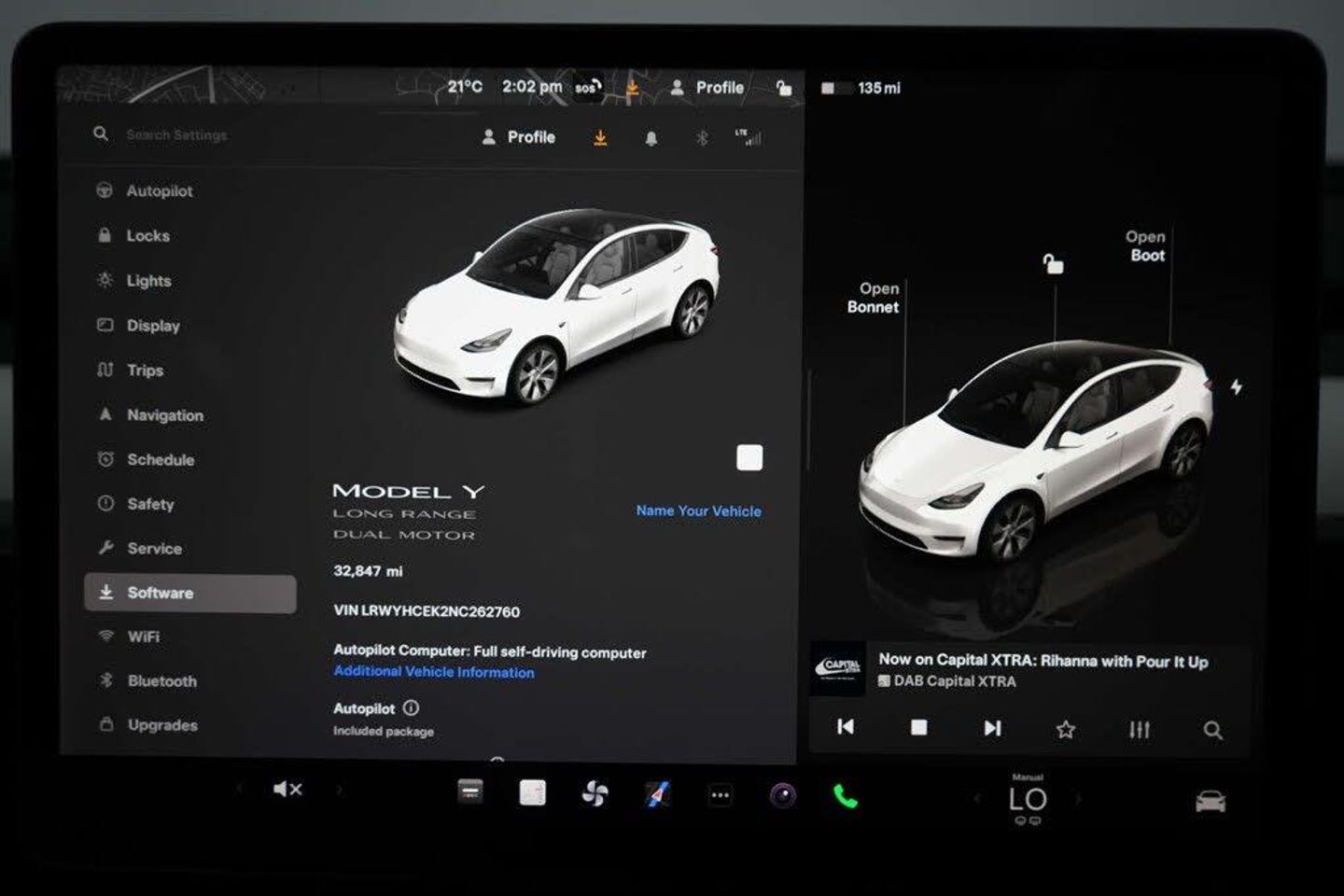Open Display settings
1344x896 pixels.
point(138,325)
